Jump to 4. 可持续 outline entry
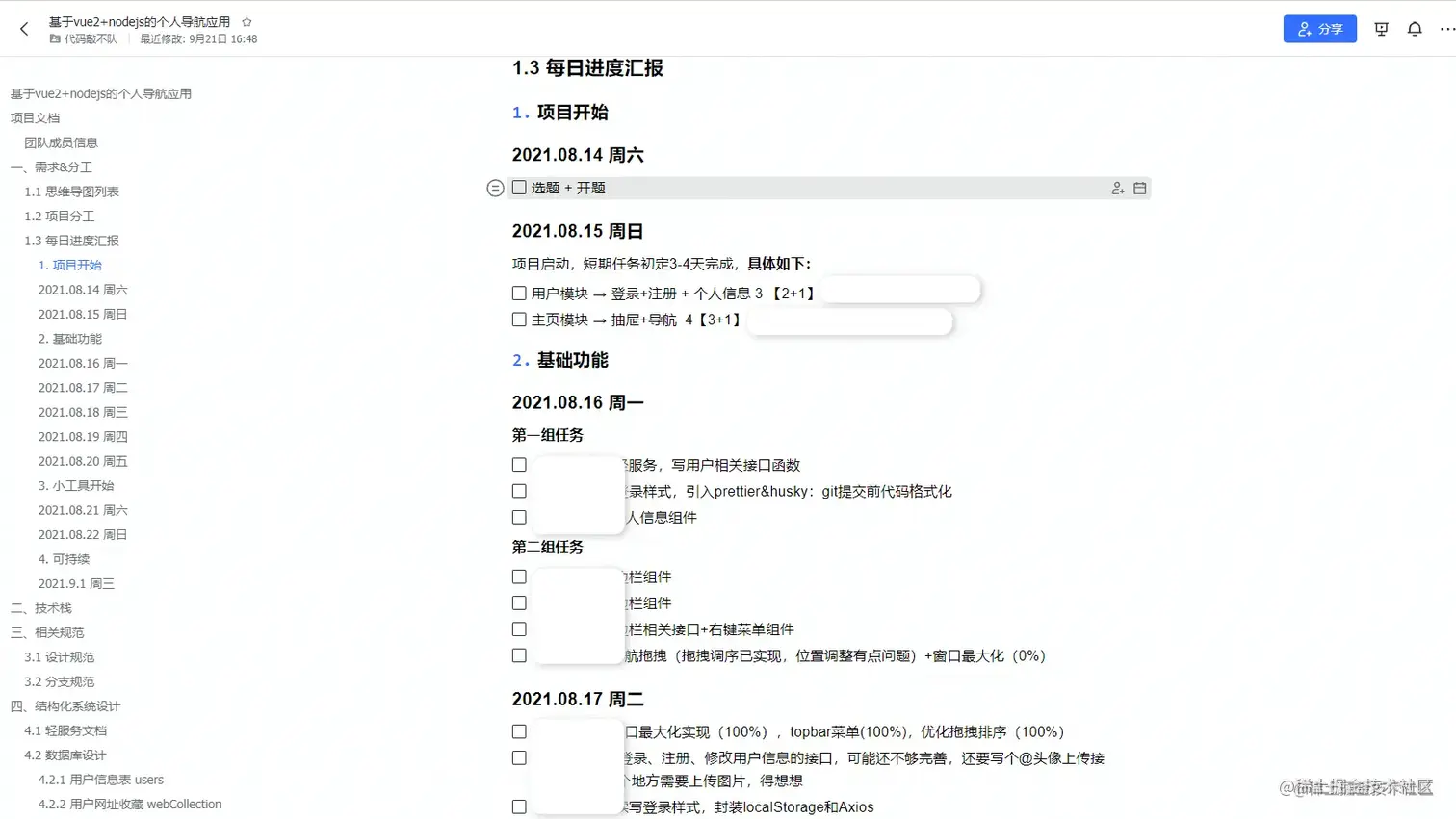1456x819 pixels. point(64,559)
